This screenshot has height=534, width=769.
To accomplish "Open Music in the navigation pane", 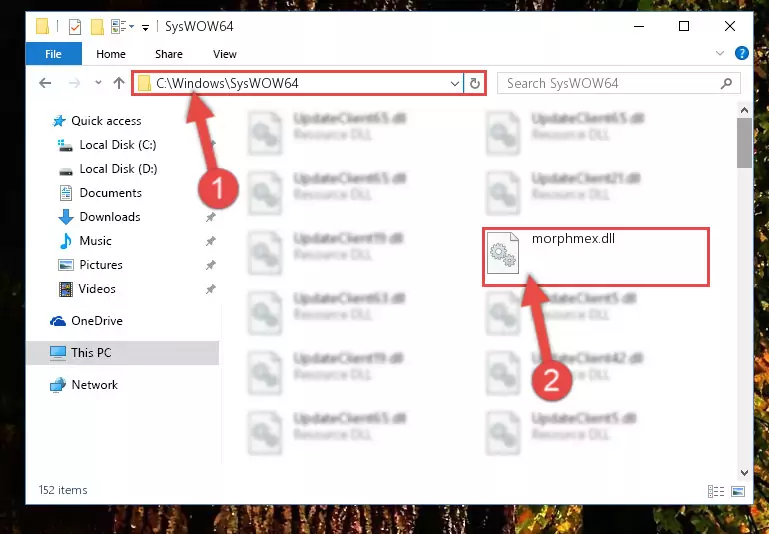I will point(95,241).
